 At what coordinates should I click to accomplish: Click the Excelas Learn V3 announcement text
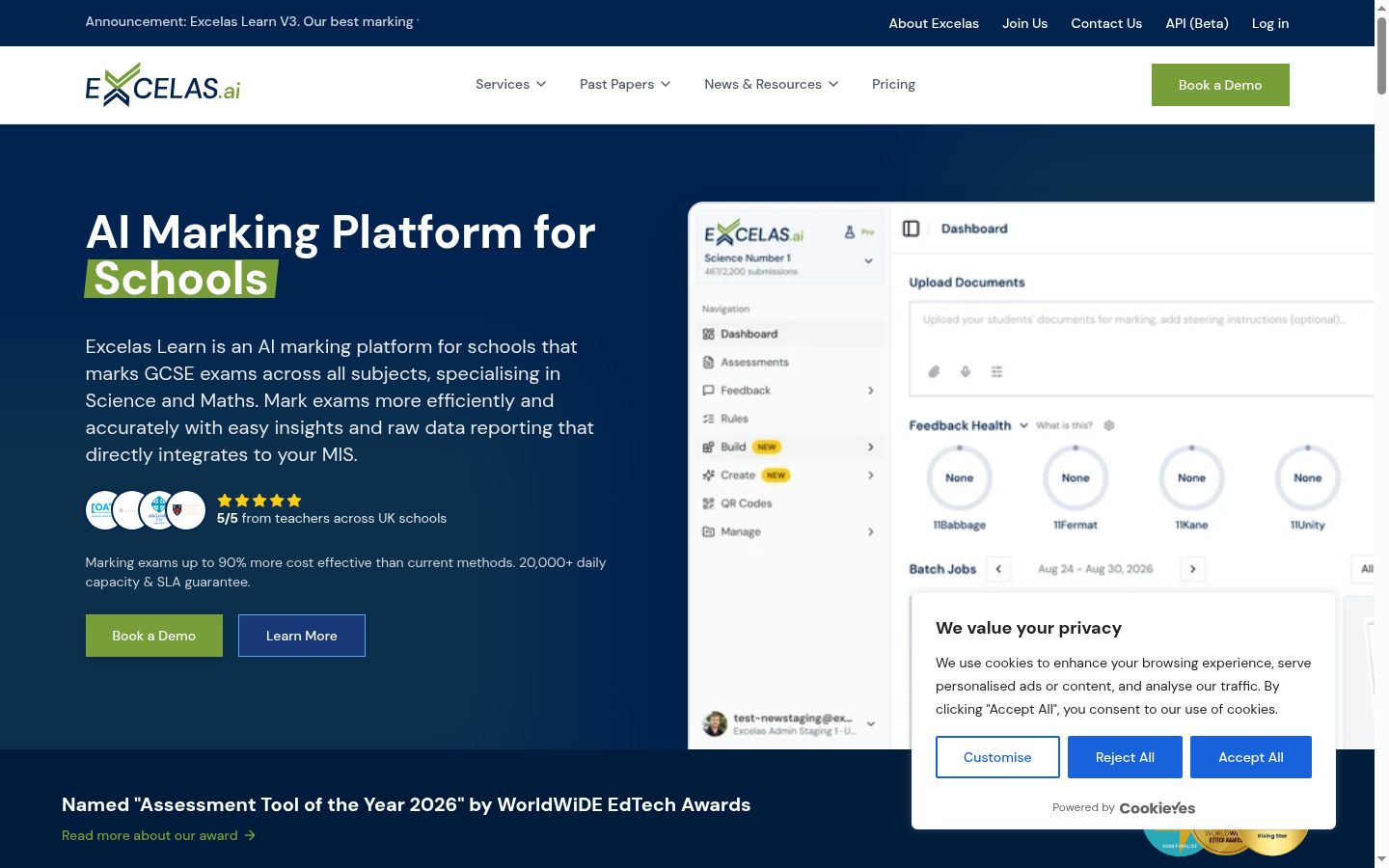pos(252,21)
